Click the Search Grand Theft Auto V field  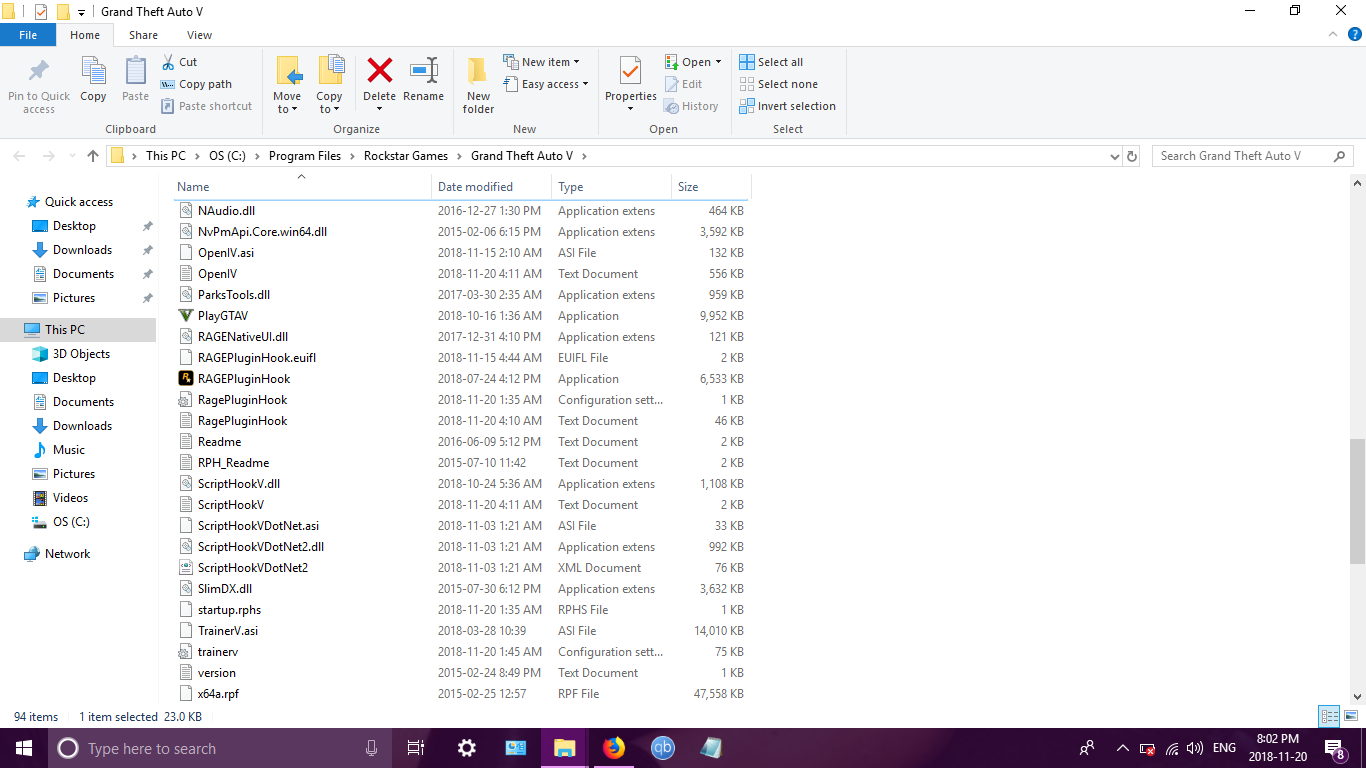point(1243,156)
